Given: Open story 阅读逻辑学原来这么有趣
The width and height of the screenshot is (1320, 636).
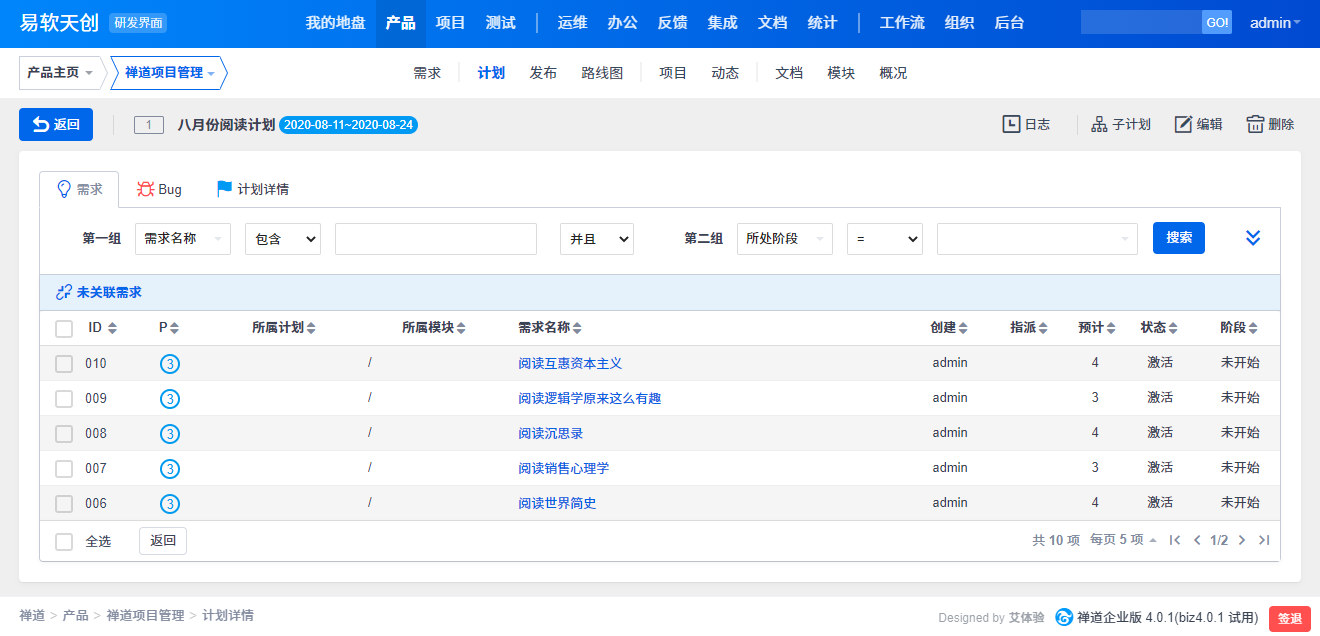Looking at the screenshot, I should point(590,399).
